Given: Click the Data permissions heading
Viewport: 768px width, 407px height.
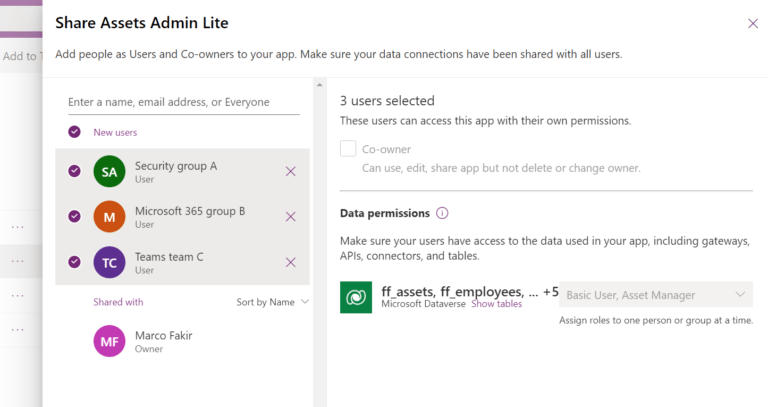Looking at the screenshot, I should [384, 213].
